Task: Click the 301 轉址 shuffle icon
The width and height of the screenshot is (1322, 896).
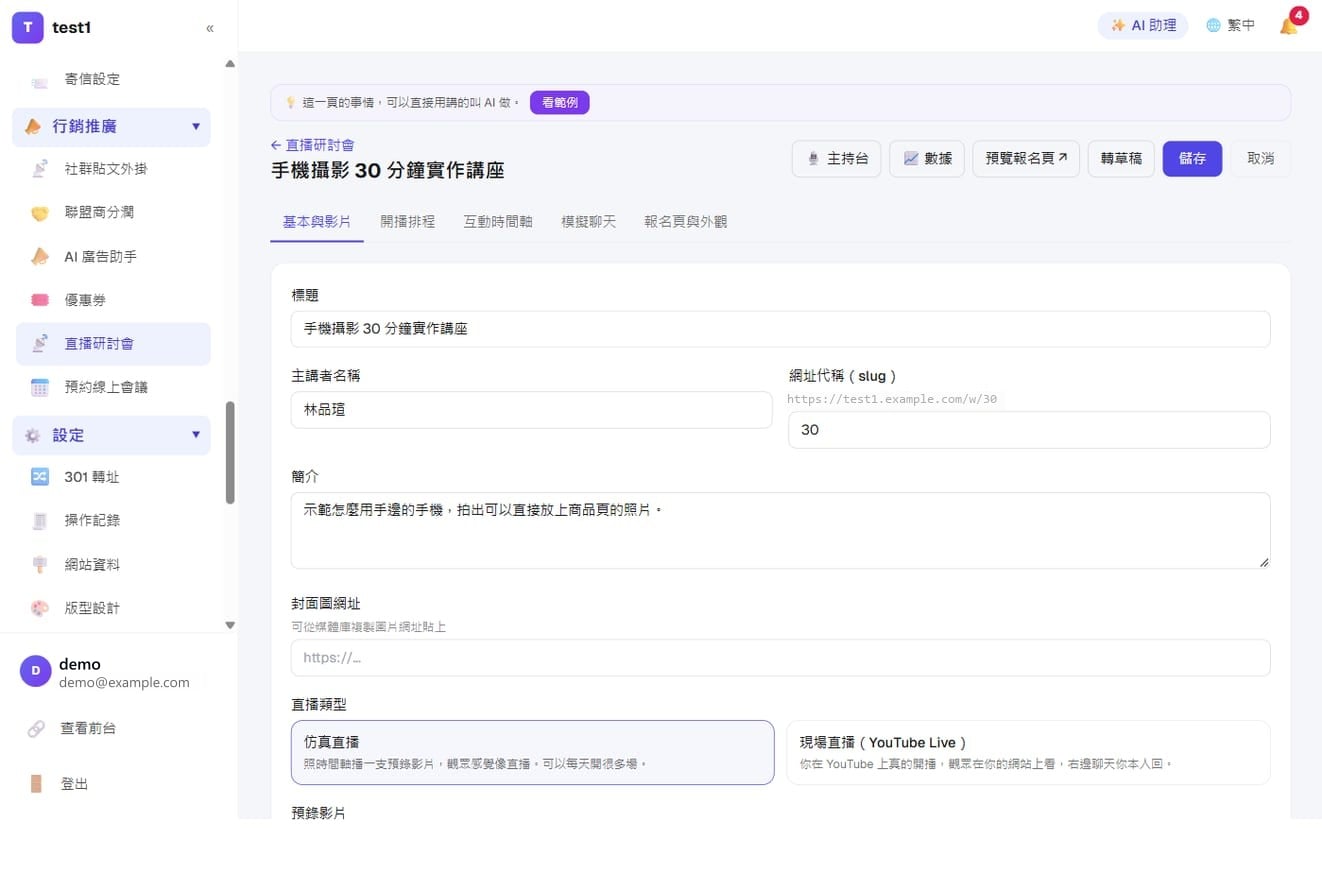Action: tap(40, 477)
